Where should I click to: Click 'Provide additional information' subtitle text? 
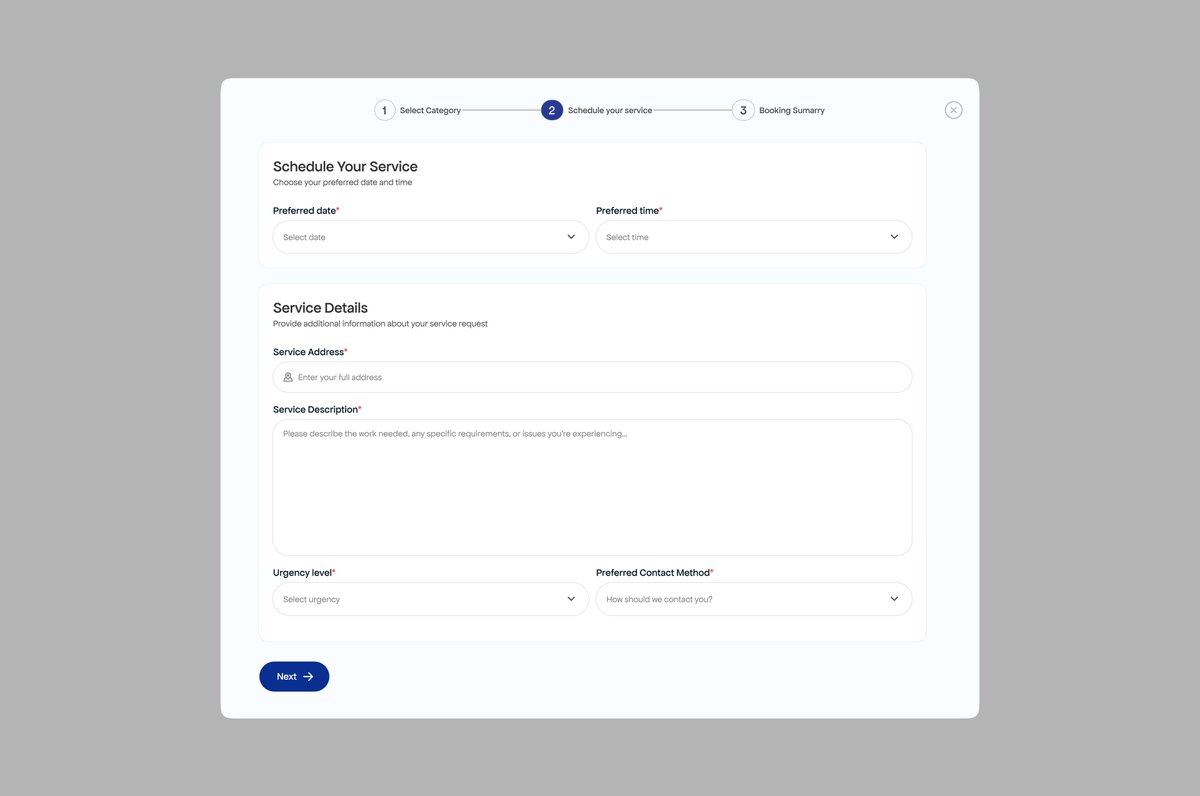click(x=380, y=324)
